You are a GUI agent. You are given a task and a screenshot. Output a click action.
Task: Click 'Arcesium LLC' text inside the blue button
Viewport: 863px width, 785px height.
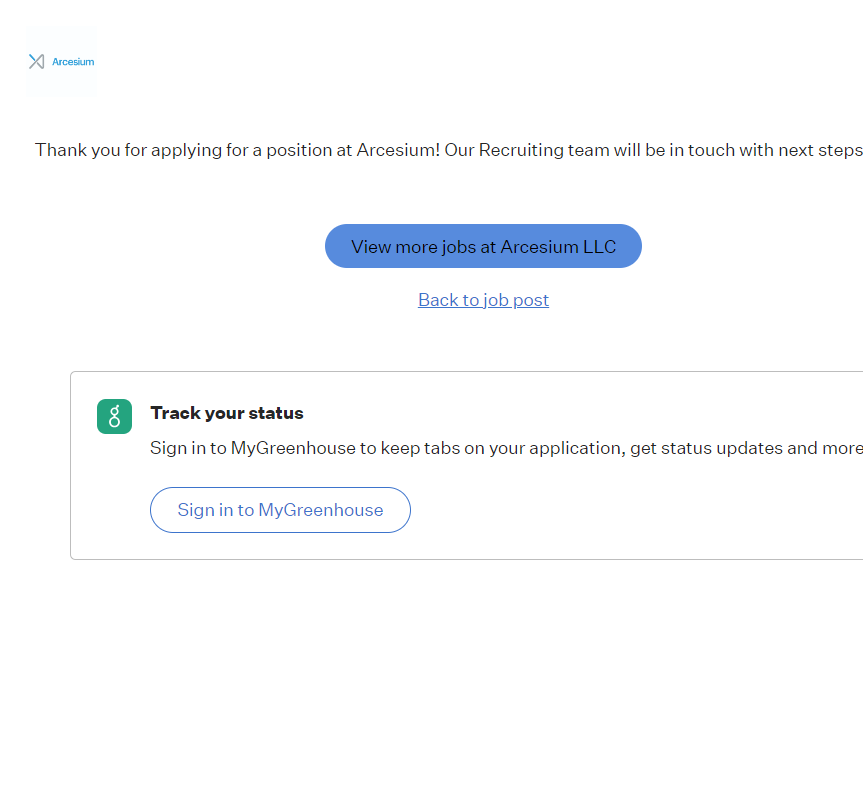pos(558,247)
